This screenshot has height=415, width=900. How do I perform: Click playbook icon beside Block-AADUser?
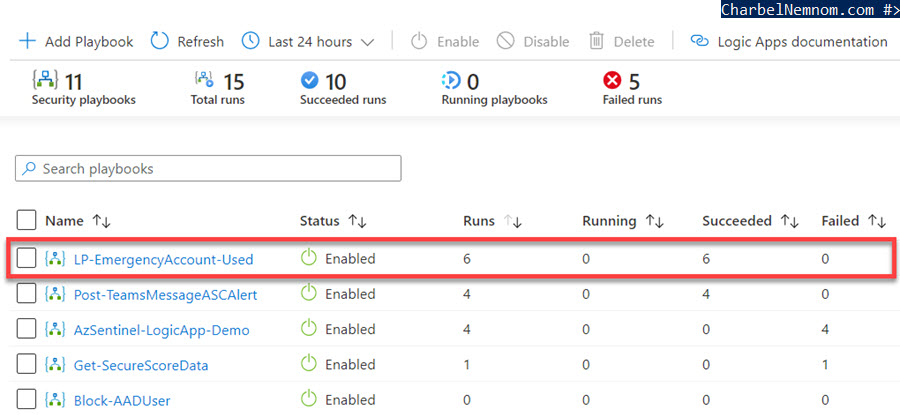point(55,400)
